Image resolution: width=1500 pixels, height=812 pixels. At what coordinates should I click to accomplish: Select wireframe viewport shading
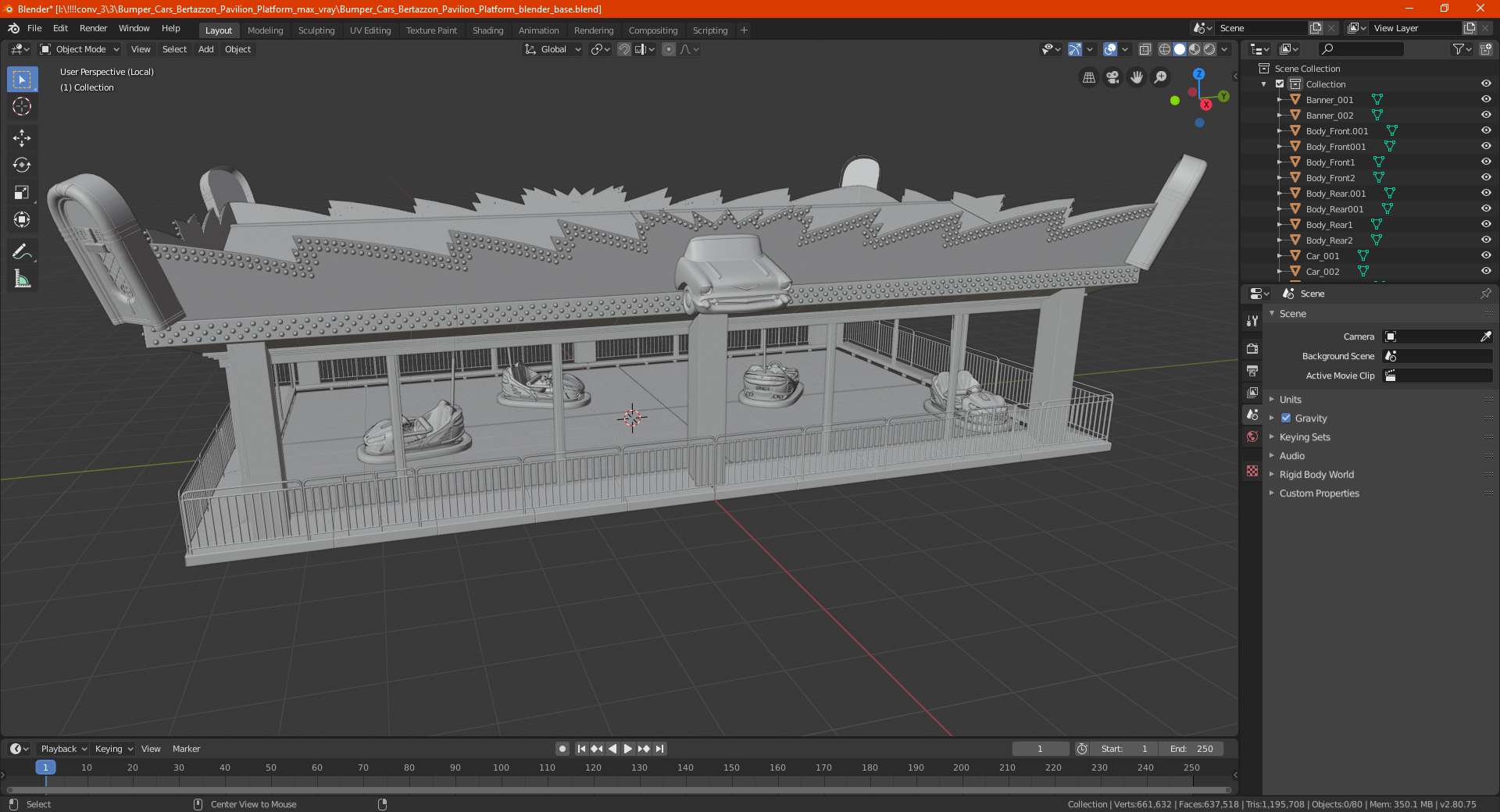click(x=1165, y=49)
